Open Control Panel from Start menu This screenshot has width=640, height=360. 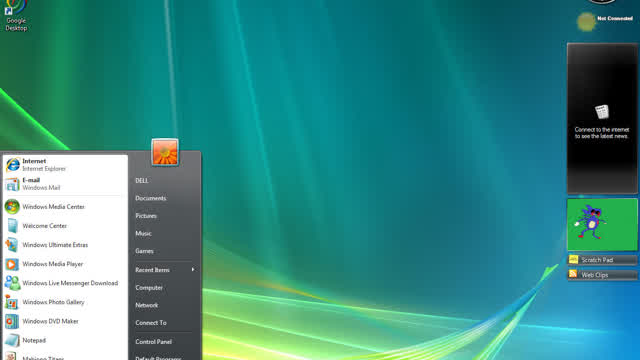pyautogui.click(x=153, y=342)
